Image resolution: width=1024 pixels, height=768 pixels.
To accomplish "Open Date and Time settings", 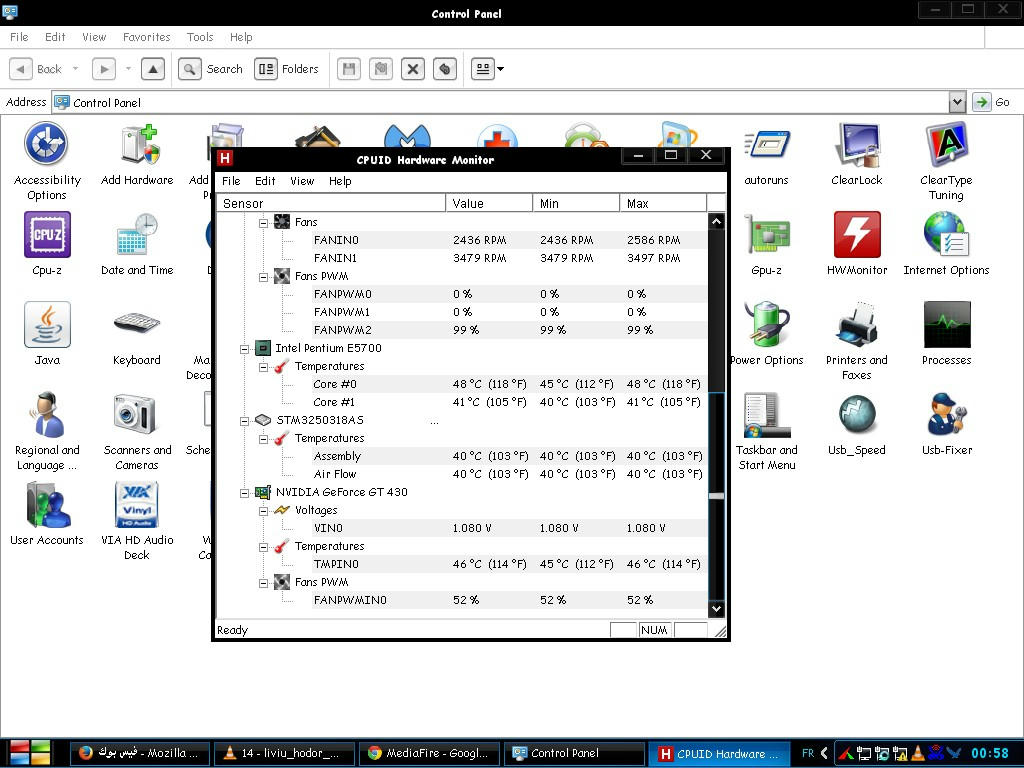I will (x=137, y=244).
